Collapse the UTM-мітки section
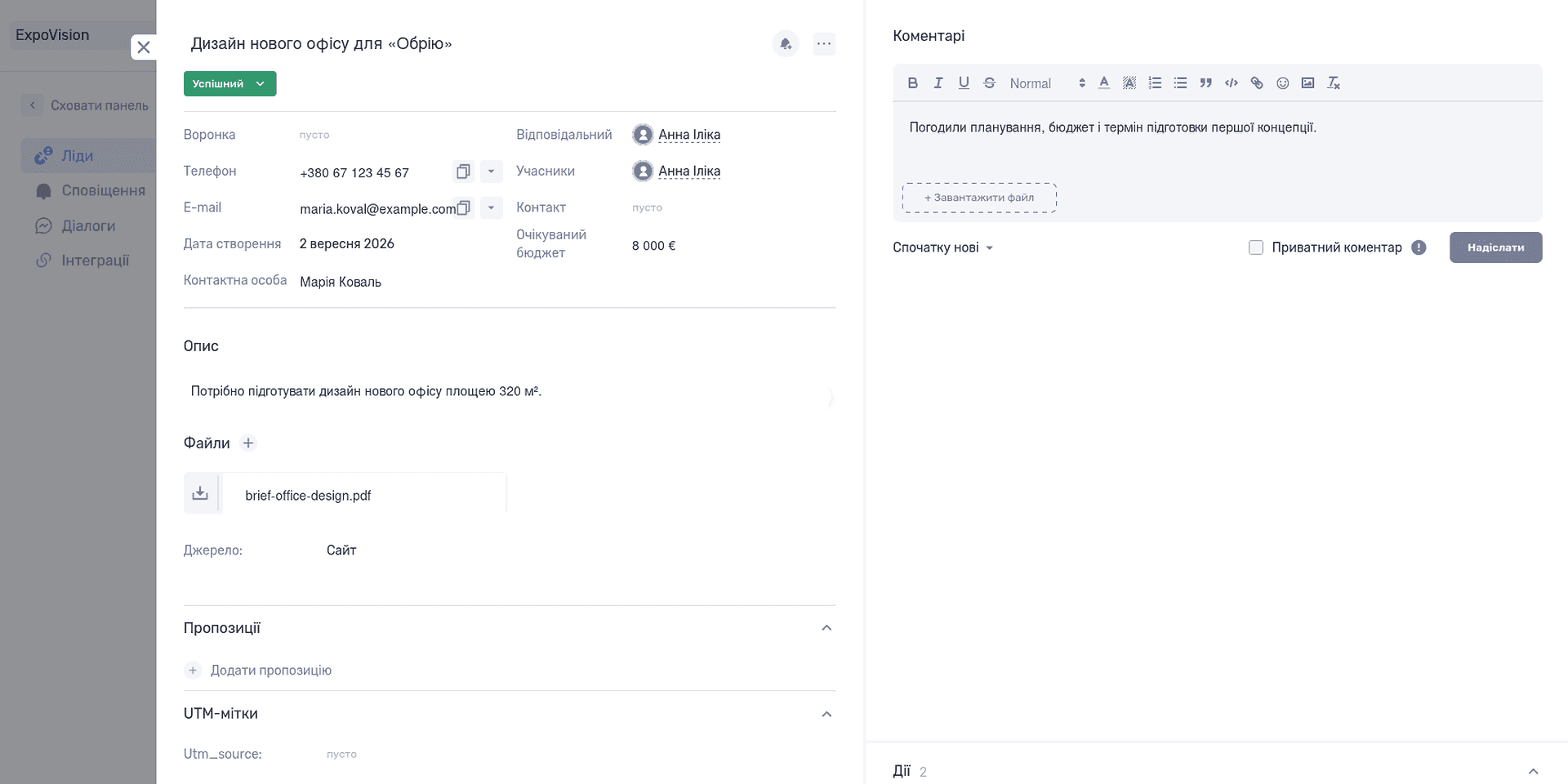 pos(826,714)
